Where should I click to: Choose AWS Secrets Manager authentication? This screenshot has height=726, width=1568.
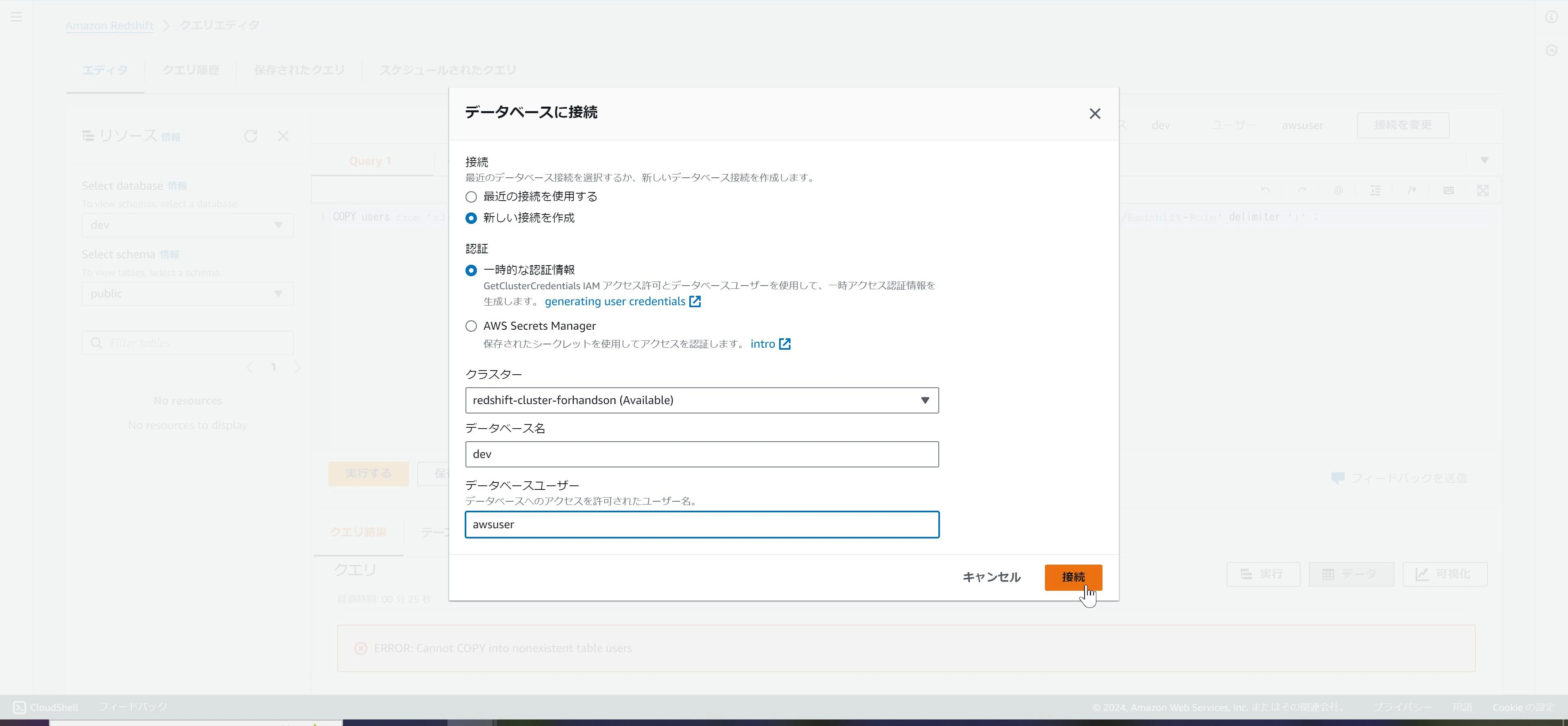(x=471, y=326)
